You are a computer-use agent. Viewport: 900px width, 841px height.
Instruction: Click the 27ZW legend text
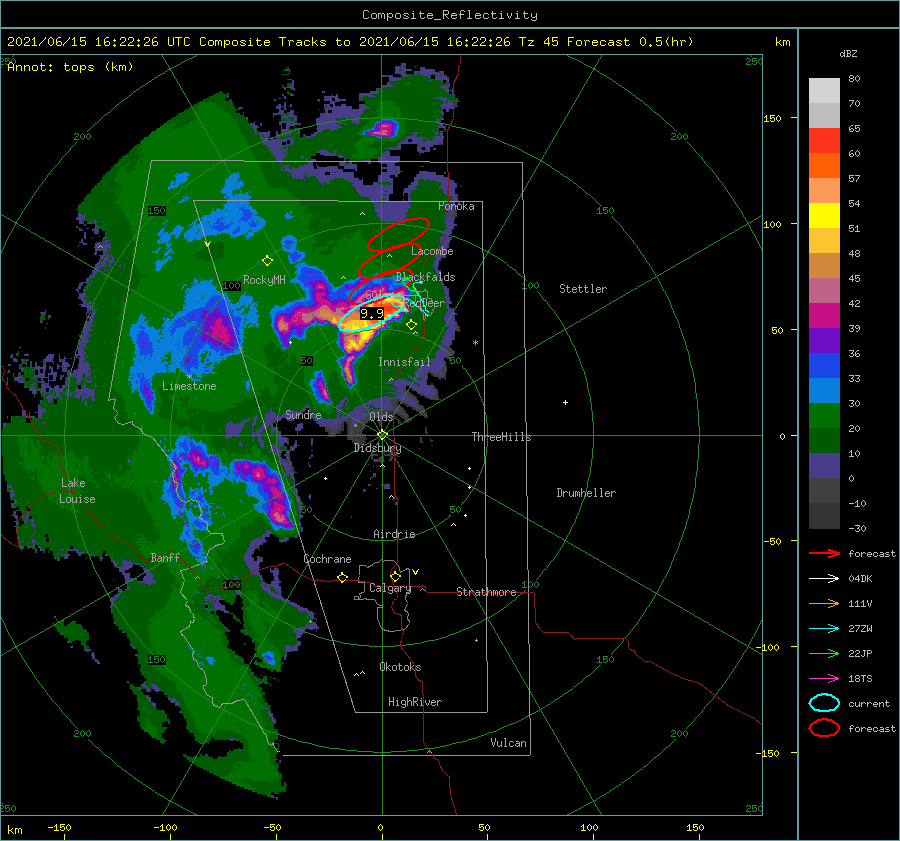point(860,629)
